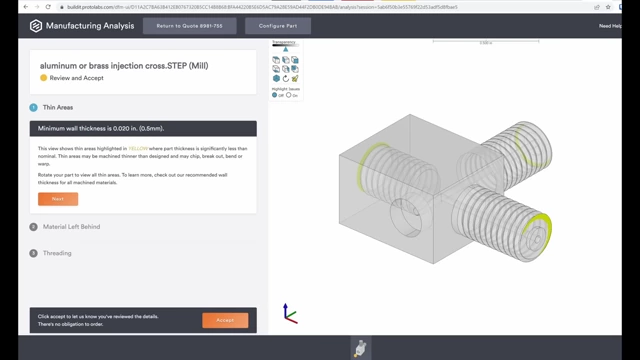Bookmark the page with star icon
Viewport: 640px width, 360px height.
(608, 7)
